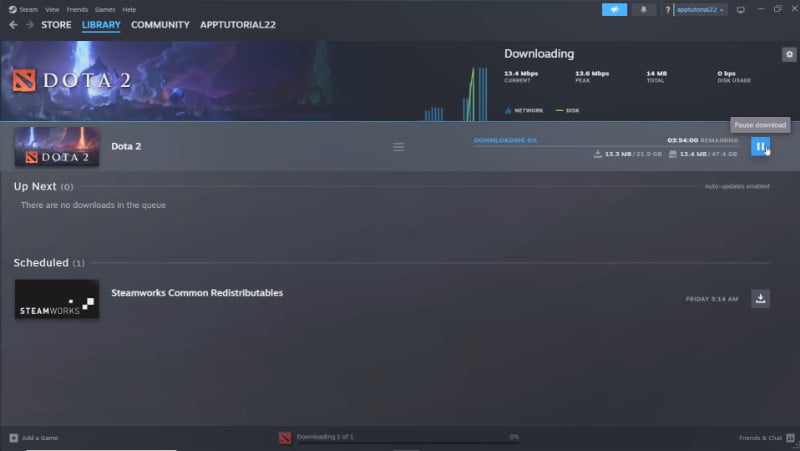Open the Dota 2 queue reorder handle
This screenshot has width=800, height=451.
[x=398, y=147]
